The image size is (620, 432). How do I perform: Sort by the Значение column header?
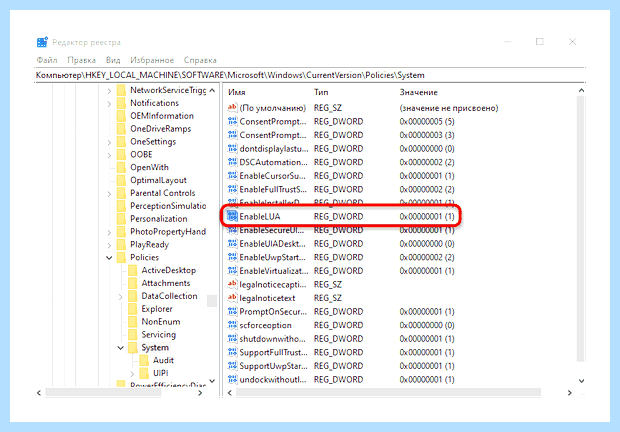(x=418, y=92)
